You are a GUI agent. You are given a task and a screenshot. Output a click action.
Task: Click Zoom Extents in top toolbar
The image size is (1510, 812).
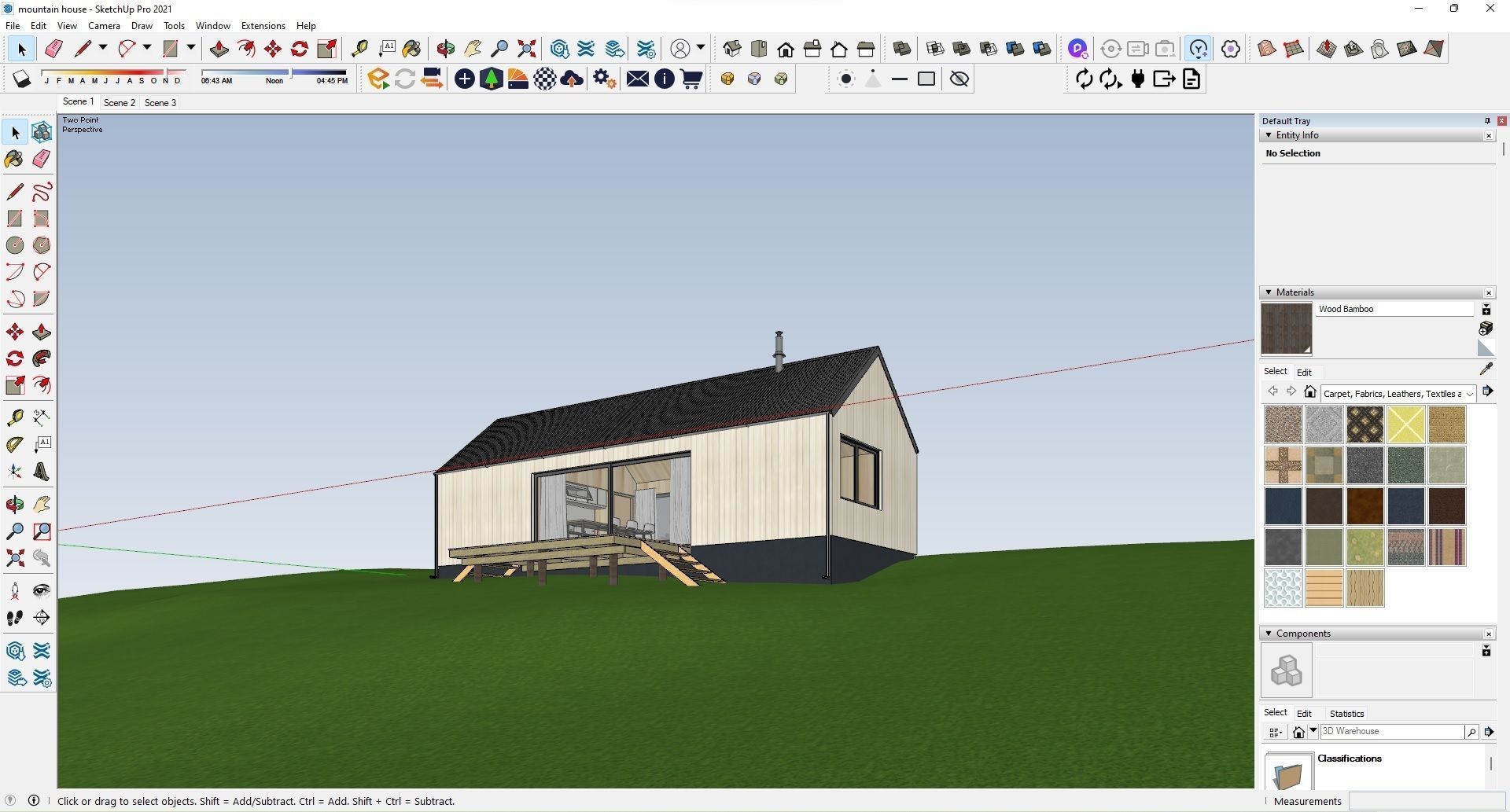[527, 49]
